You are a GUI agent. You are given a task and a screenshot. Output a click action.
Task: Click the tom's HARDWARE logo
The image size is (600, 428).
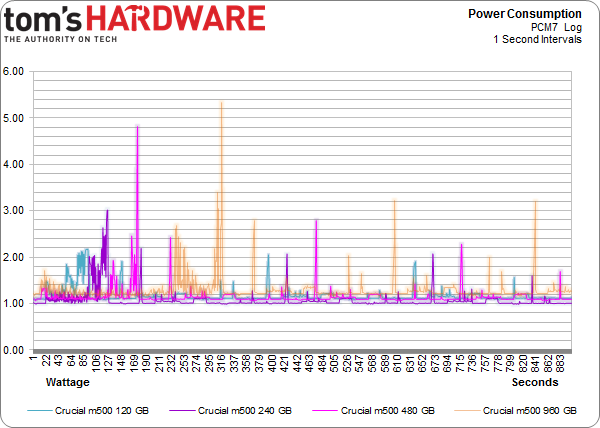click(x=134, y=19)
